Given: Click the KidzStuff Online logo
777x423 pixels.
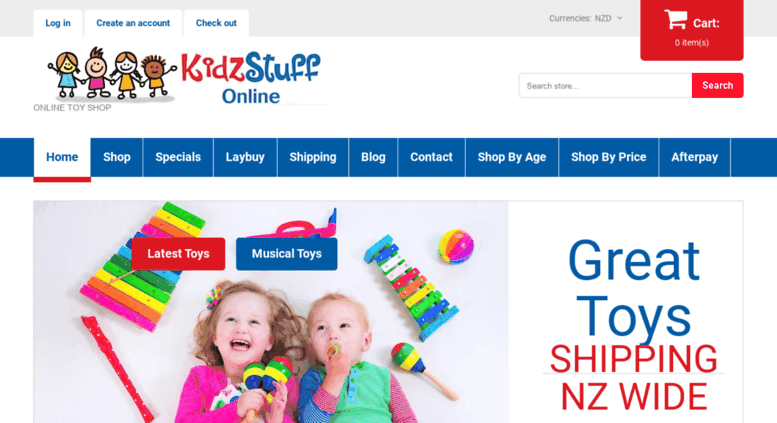Looking at the screenshot, I should click(183, 75).
